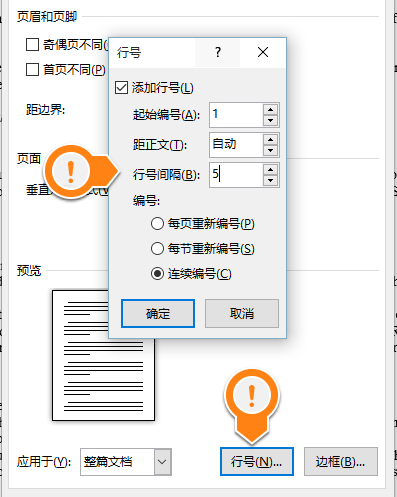Decrease the 起始编号 value with down arrow
The height and width of the screenshot is (497, 397).
tap(270, 120)
